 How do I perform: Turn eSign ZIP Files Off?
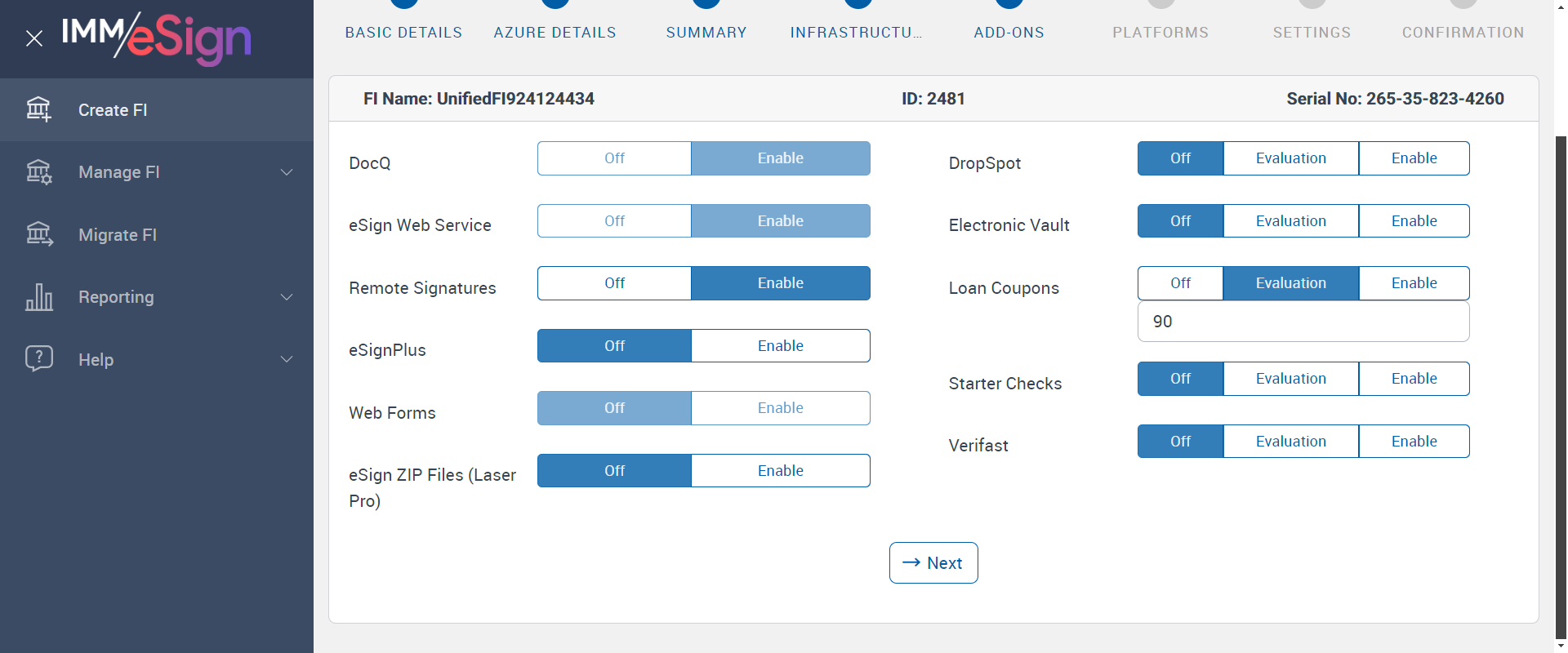614,471
